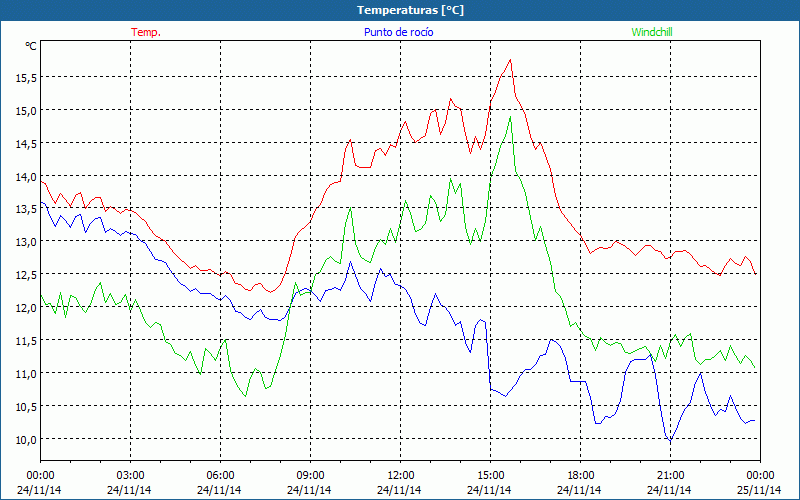The width and height of the screenshot is (800, 500).
Task: Click the 09:00 time axis label
Action: click(x=310, y=476)
